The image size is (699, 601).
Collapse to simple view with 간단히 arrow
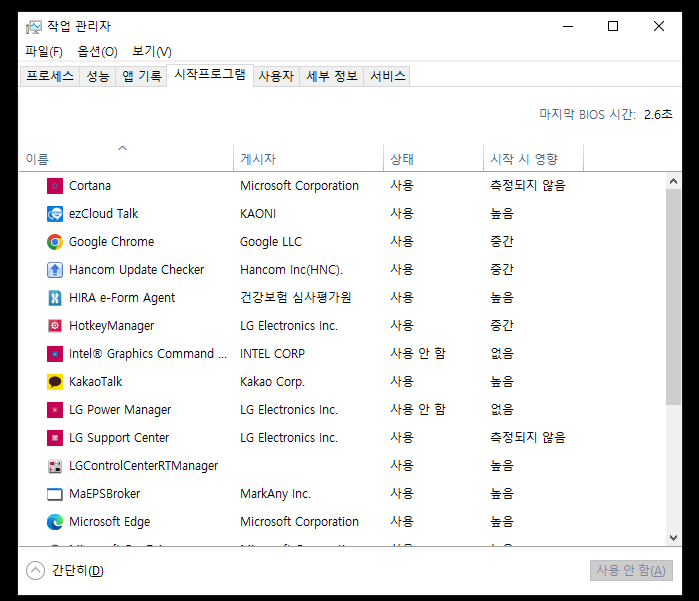coord(35,570)
